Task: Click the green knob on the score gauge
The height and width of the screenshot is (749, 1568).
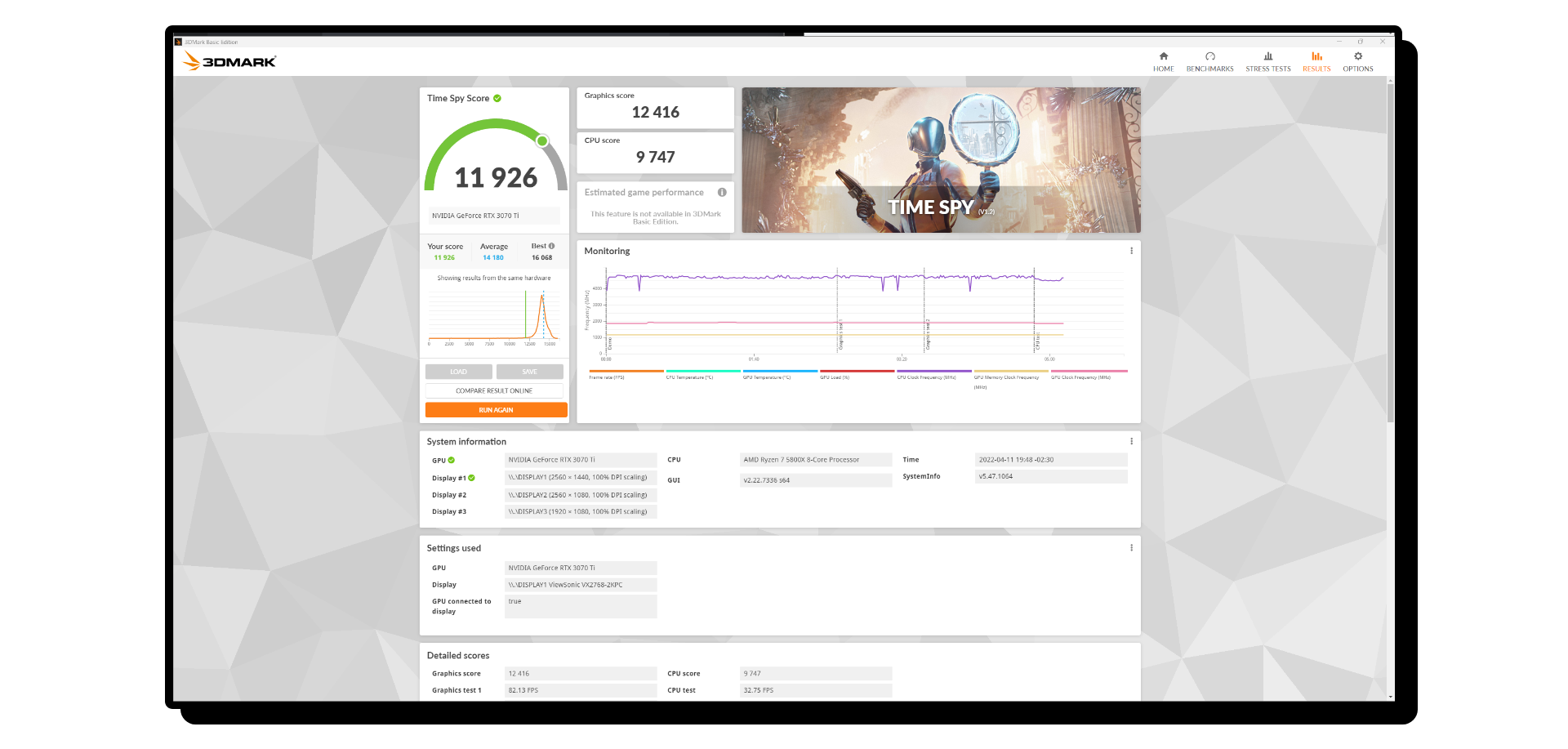Action: tap(541, 141)
